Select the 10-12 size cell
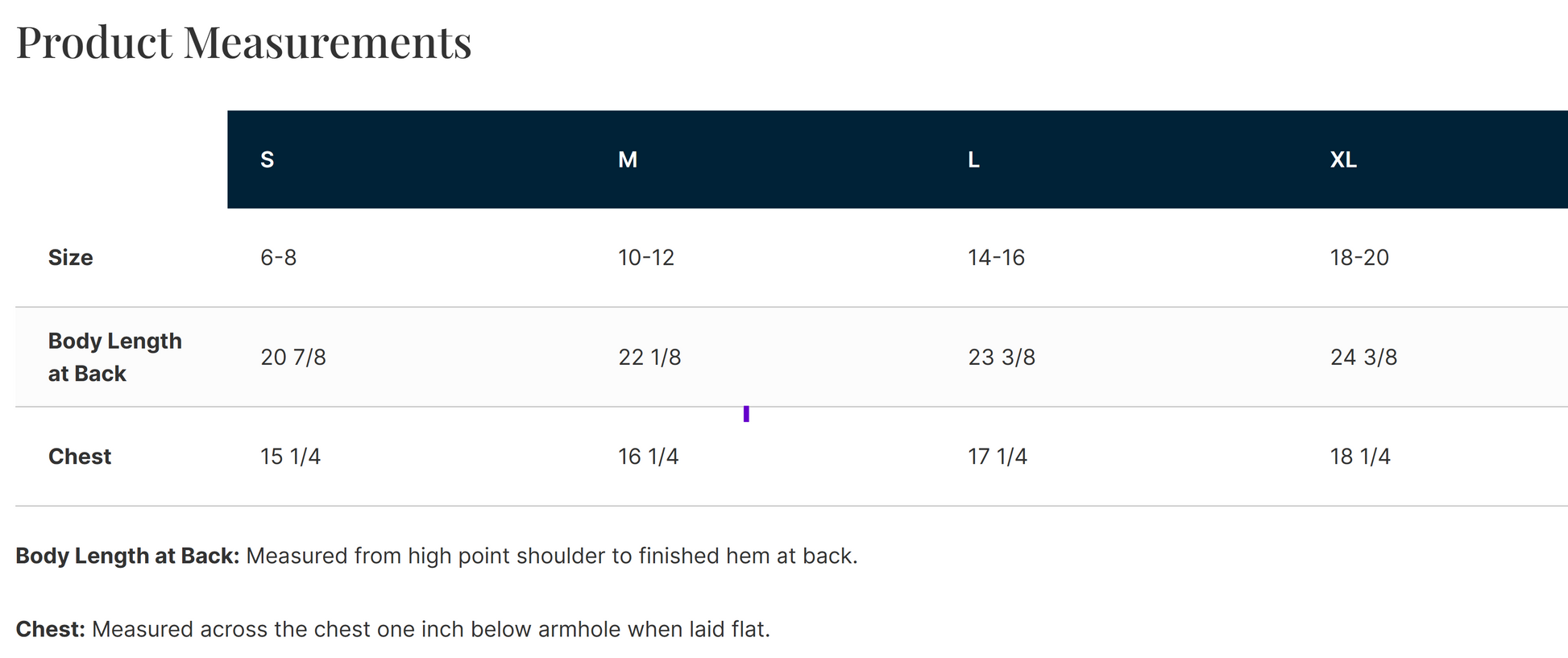 click(x=646, y=258)
